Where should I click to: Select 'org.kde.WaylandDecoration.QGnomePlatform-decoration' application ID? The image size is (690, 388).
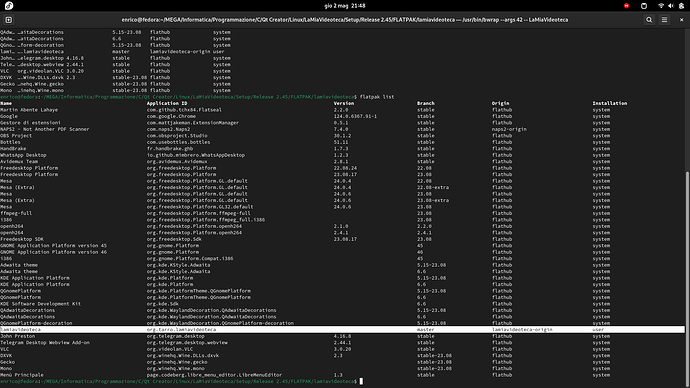220,323
